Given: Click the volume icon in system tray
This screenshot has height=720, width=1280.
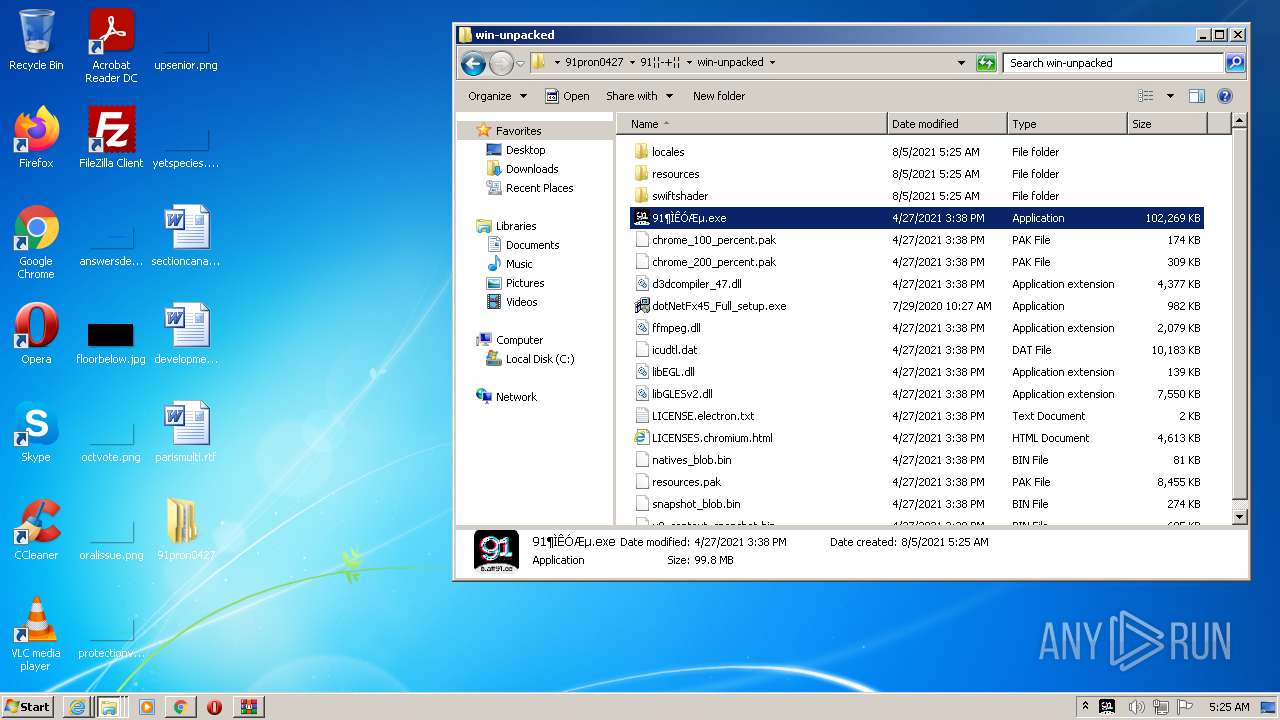Looking at the screenshot, I should pos(1135,707).
